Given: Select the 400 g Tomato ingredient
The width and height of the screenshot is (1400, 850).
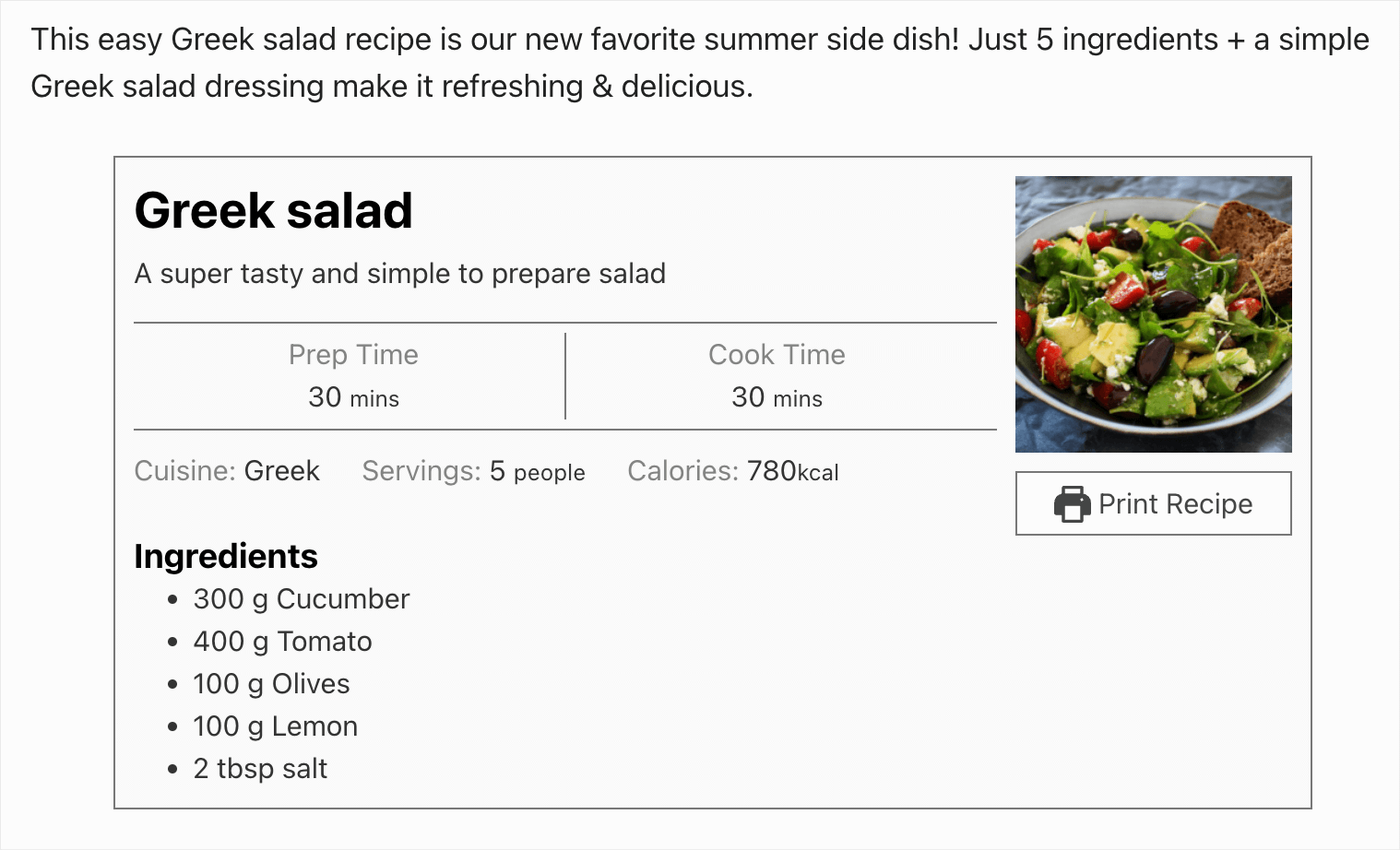Looking at the screenshot, I should [x=282, y=641].
